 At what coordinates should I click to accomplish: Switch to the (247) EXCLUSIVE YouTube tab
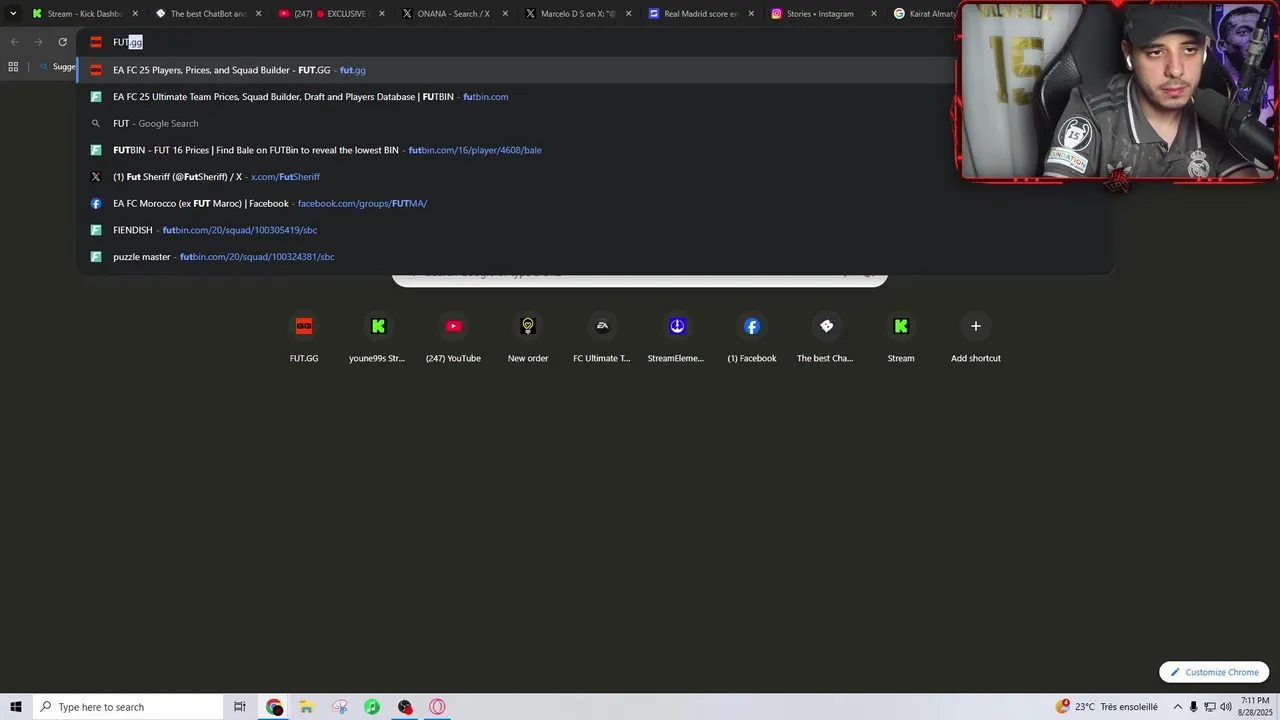click(330, 14)
